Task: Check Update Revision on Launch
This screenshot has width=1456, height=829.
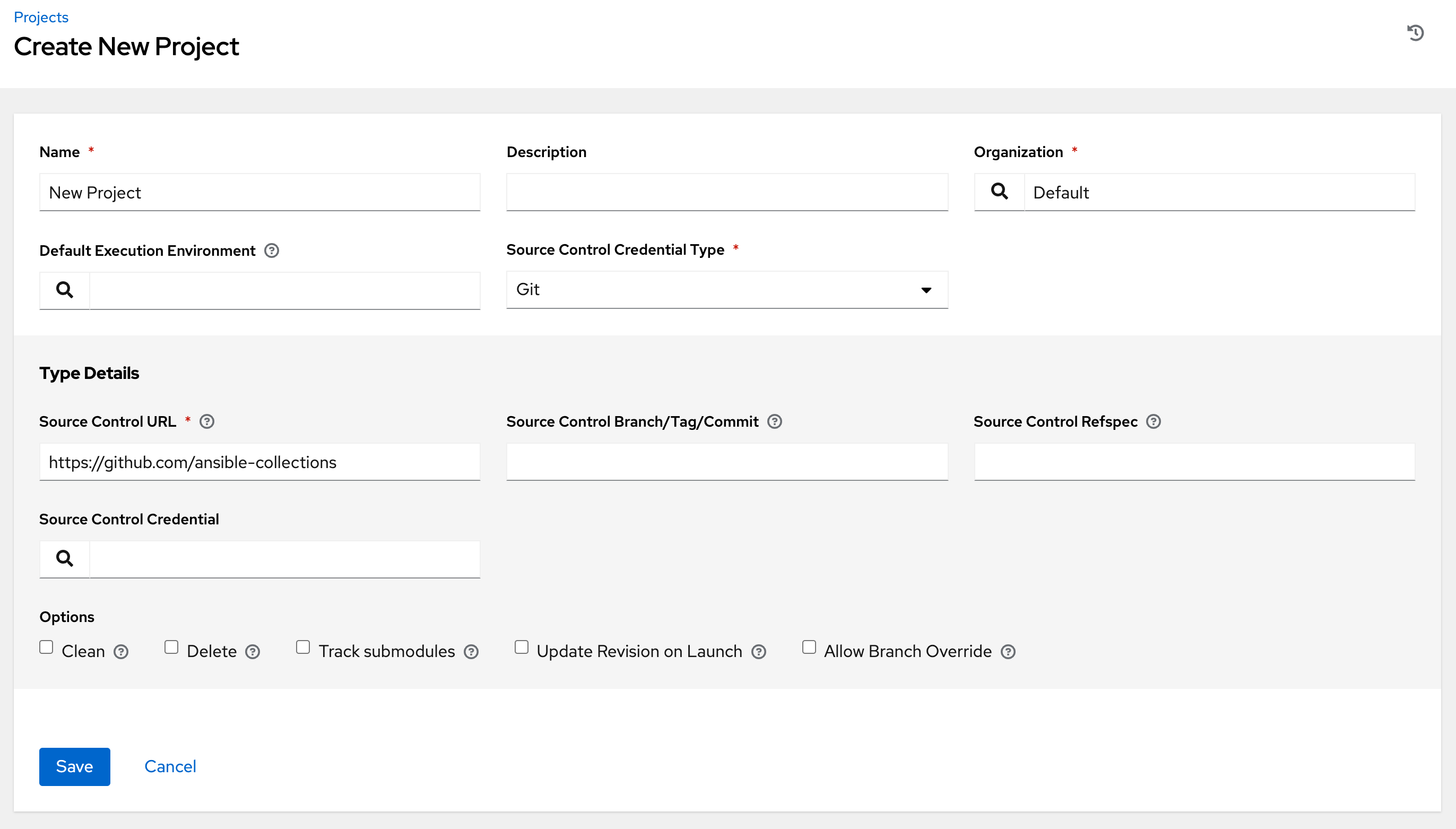Action: pos(521,647)
